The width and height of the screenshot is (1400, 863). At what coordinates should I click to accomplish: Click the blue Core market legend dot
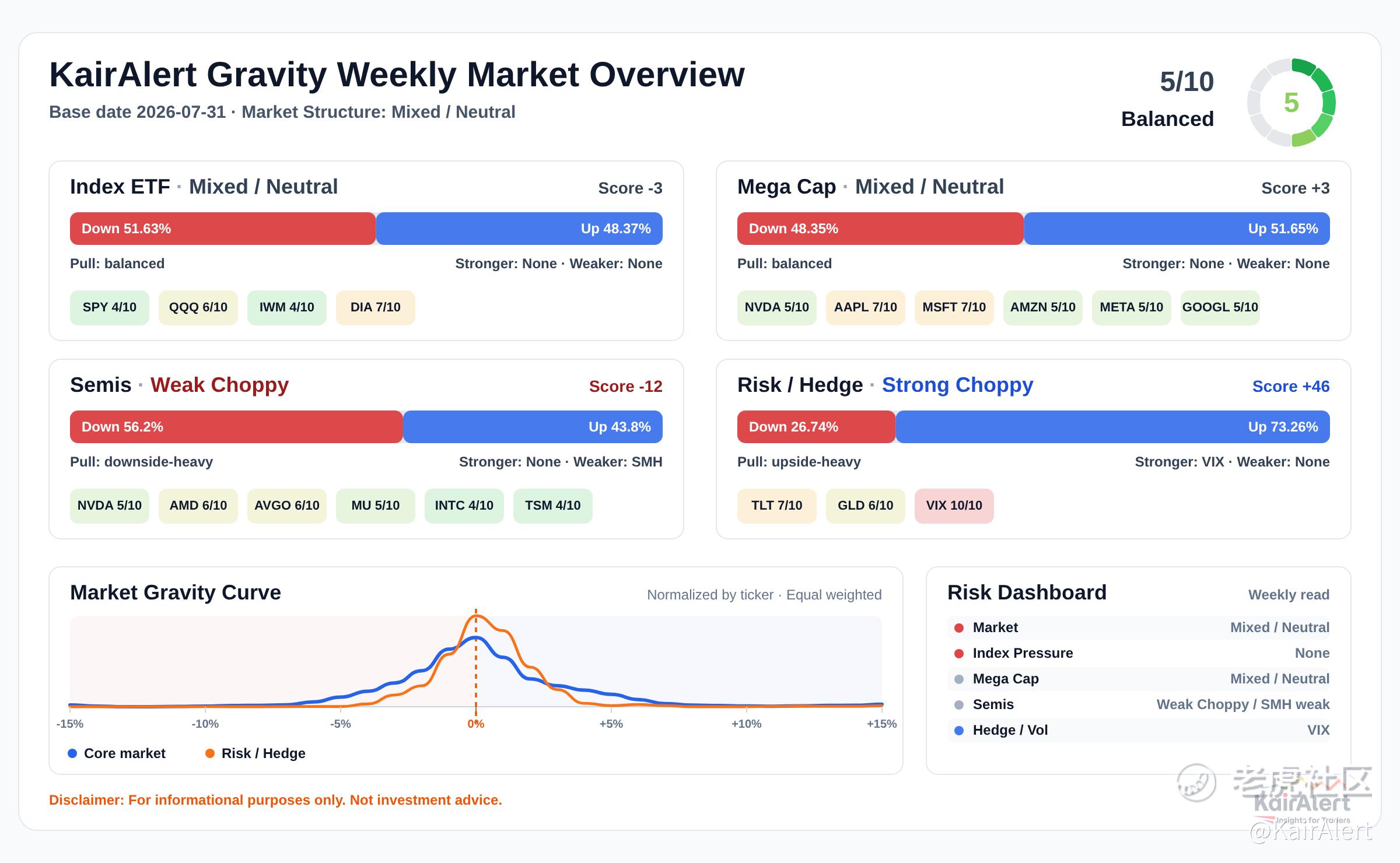(x=72, y=753)
